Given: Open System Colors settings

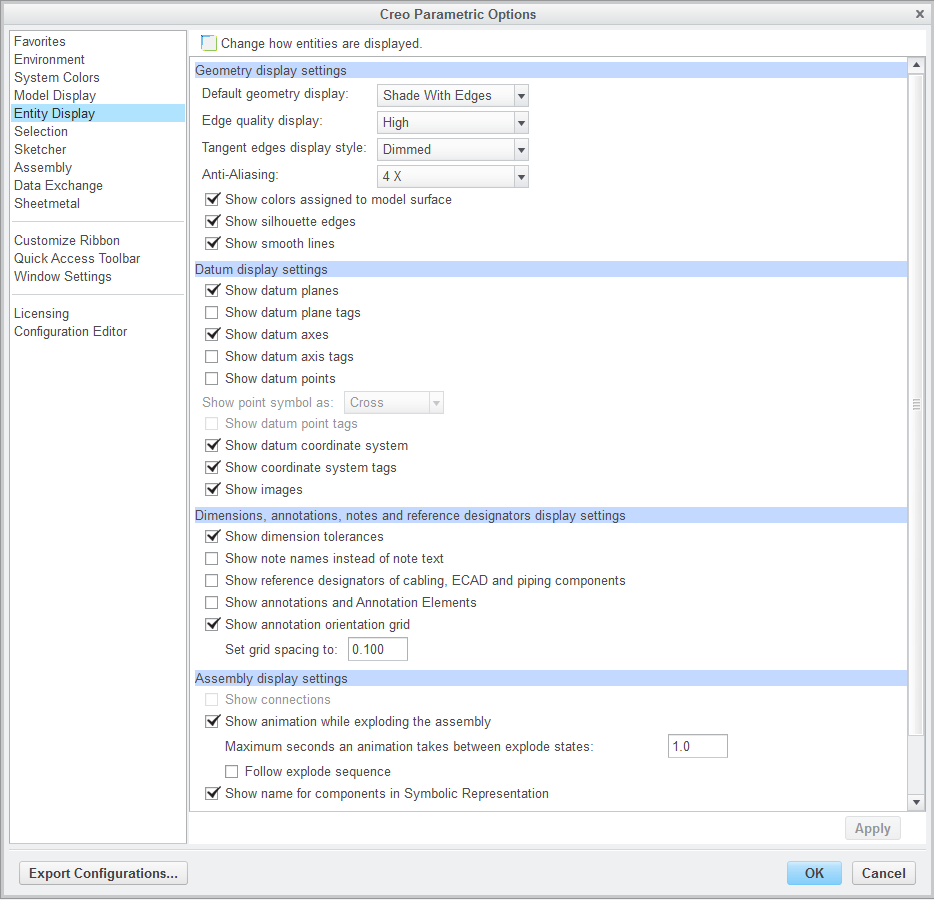Looking at the screenshot, I should [x=57, y=77].
